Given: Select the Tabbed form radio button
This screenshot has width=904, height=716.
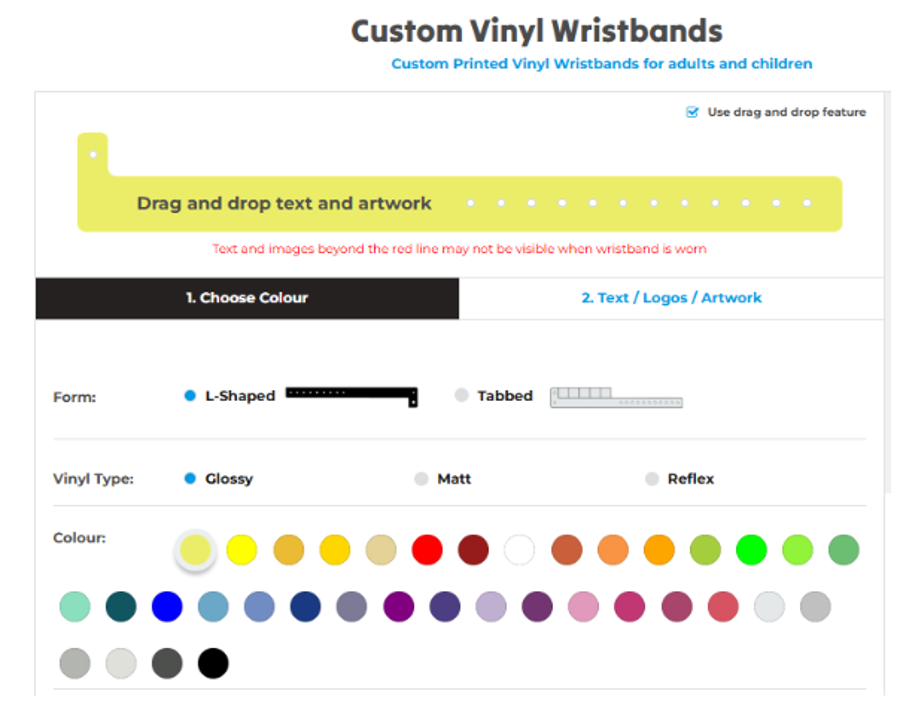Looking at the screenshot, I should click(x=461, y=396).
